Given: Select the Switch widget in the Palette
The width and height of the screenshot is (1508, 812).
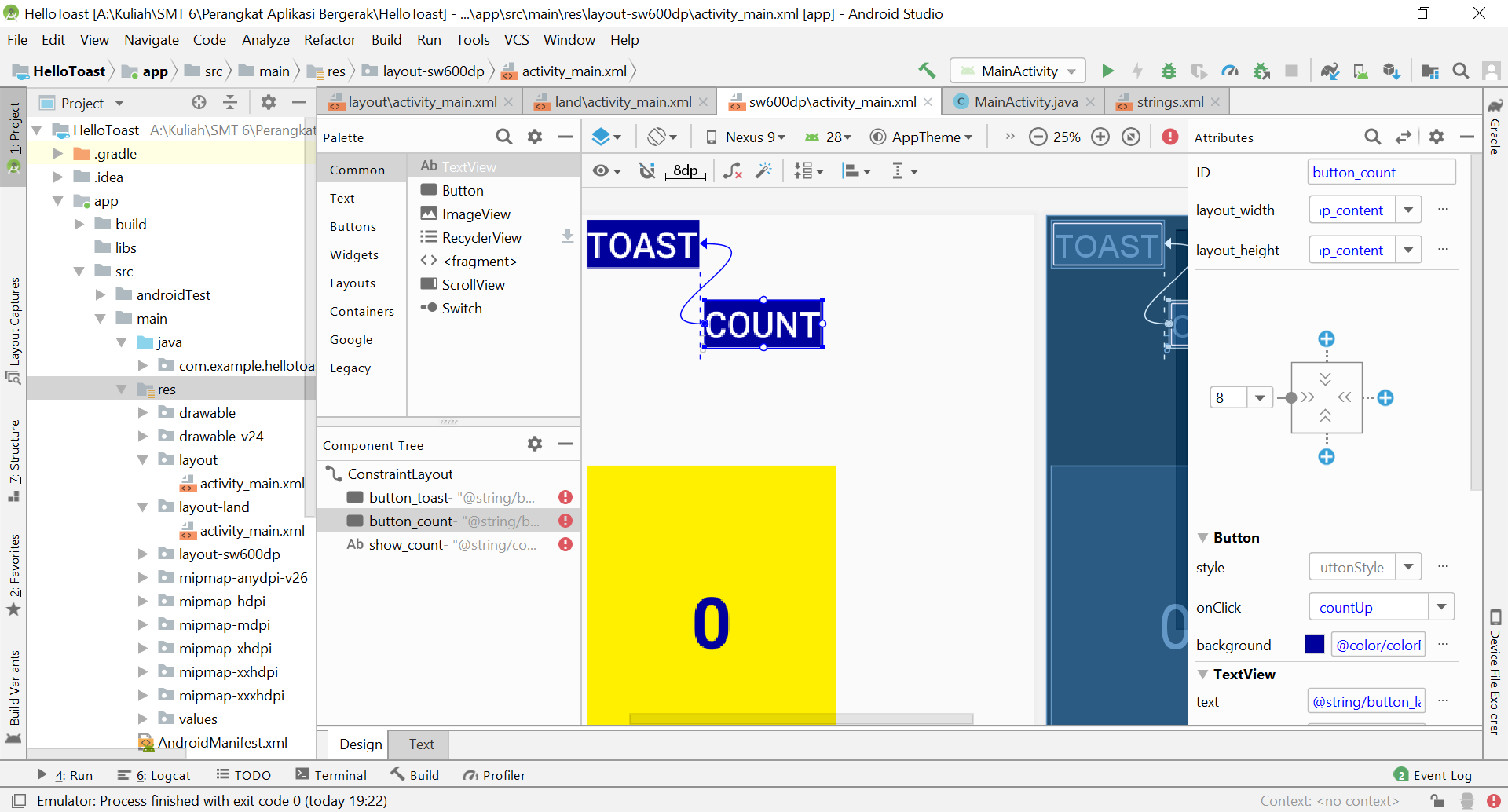Looking at the screenshot, I should [459, 308].
